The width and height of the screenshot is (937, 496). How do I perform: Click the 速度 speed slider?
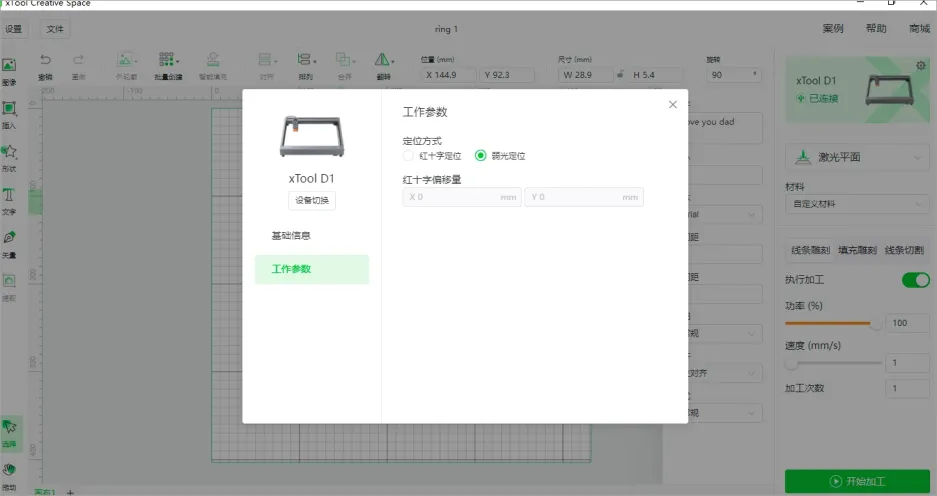click(x=833, y=363)
